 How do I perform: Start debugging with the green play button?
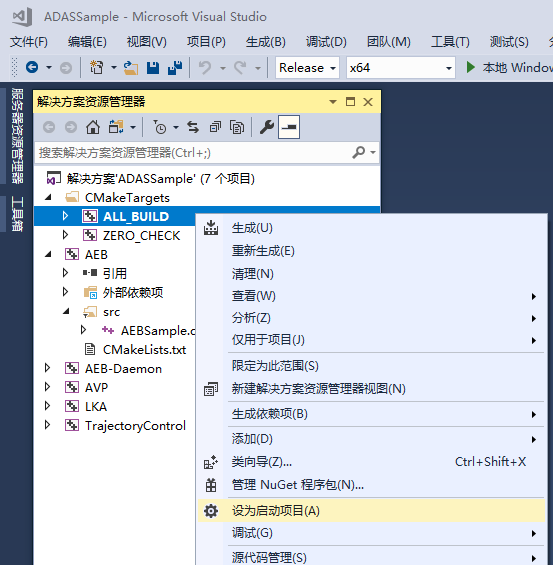[x=471, y=67]
